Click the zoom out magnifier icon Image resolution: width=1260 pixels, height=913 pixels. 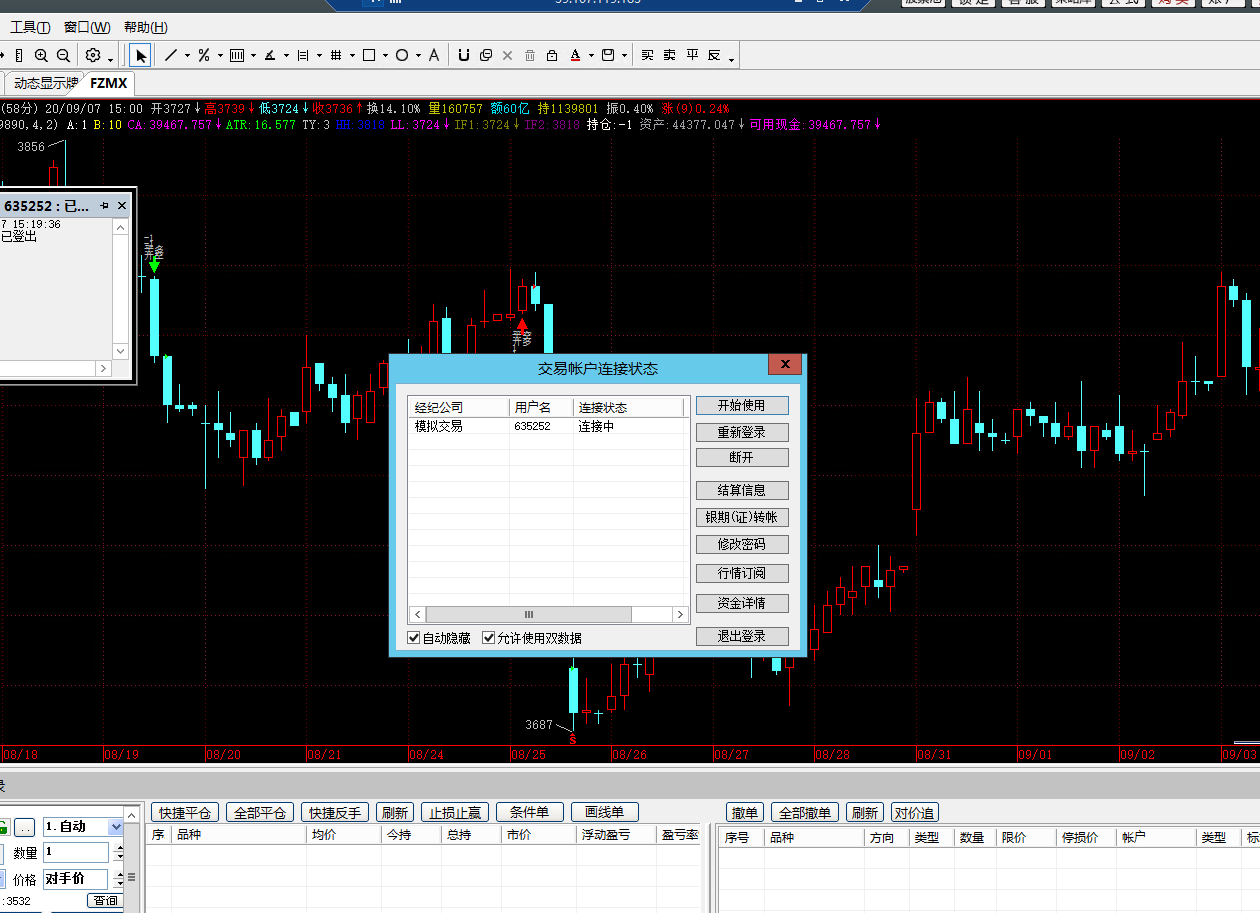[63, 56]
